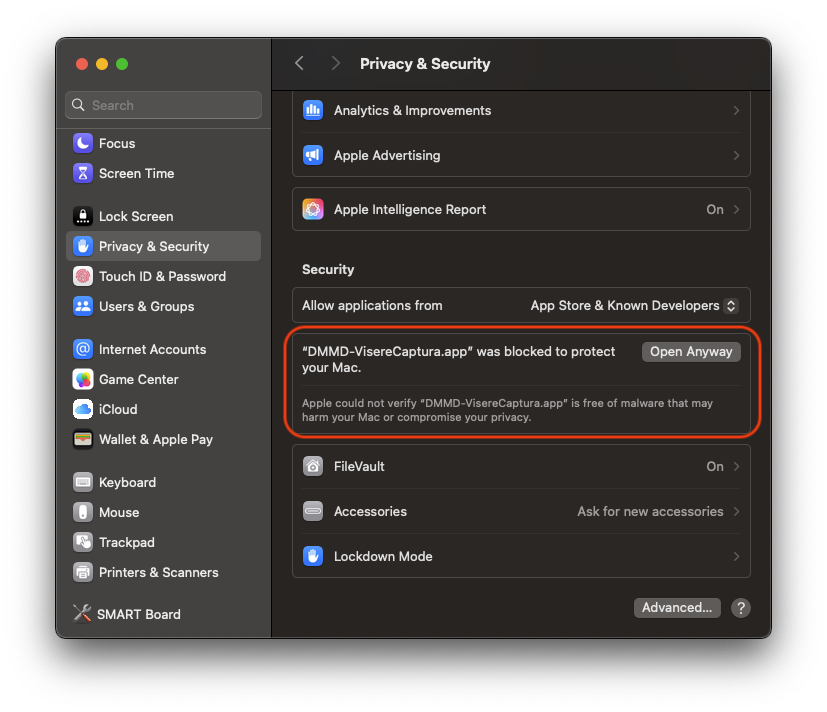Click the FileVault On status text
The width and height of the screenshot is (827, 712).
coord(715,466)
